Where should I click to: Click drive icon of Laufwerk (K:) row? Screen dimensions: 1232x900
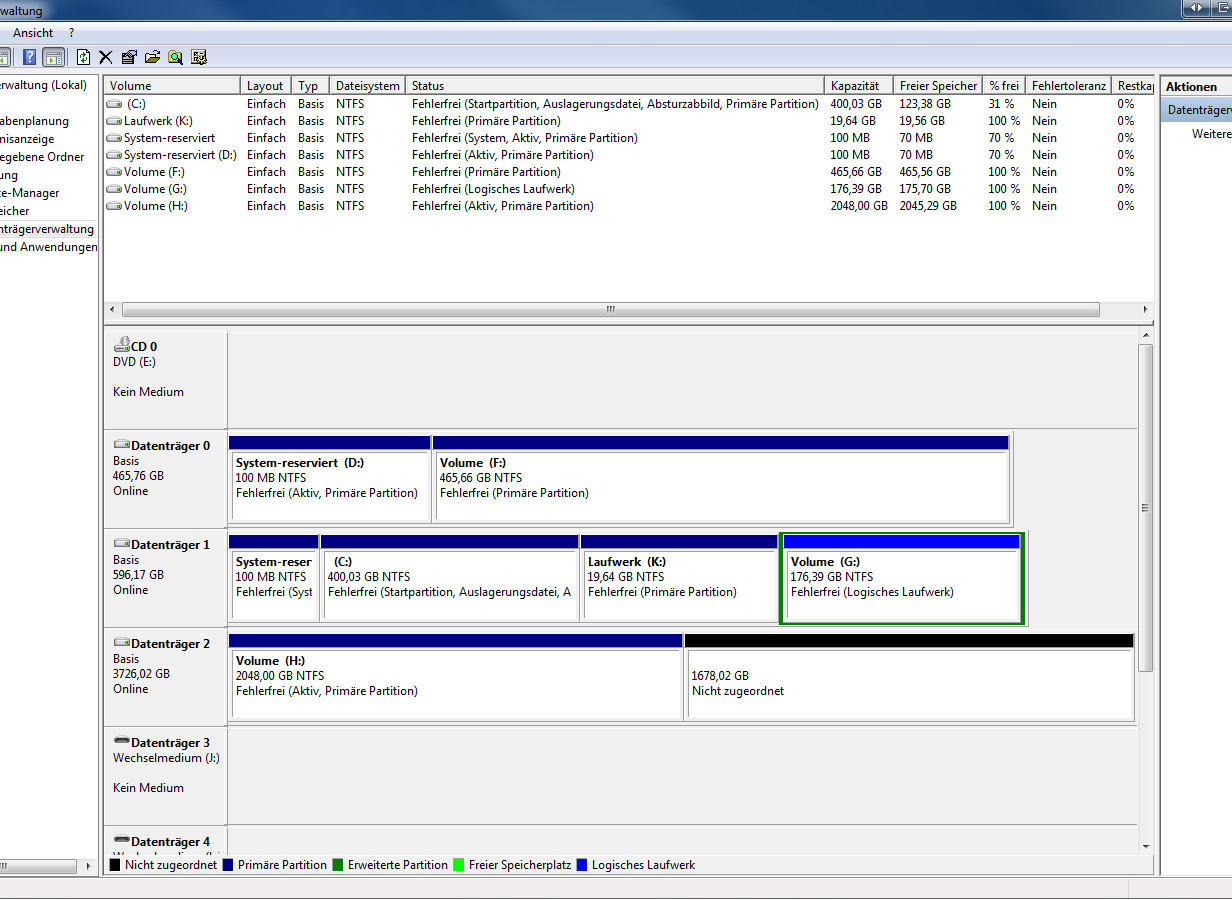click(x=114, y=121)
